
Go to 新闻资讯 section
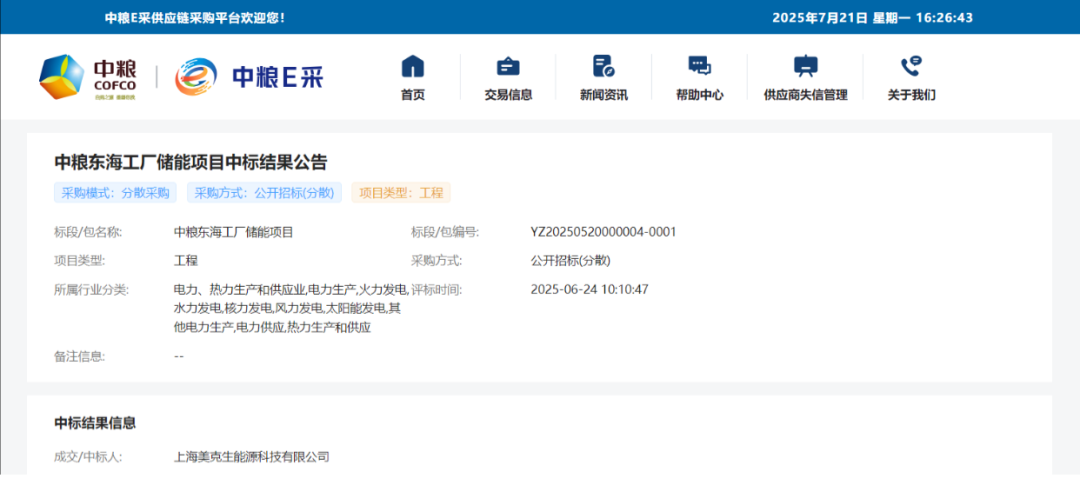click(603, 95)
